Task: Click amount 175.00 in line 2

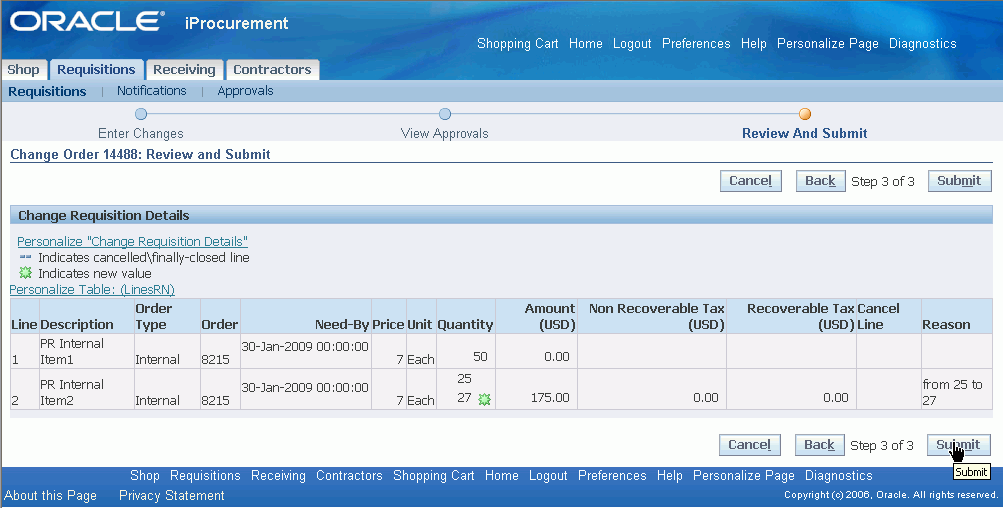Action: pos(550,397)
